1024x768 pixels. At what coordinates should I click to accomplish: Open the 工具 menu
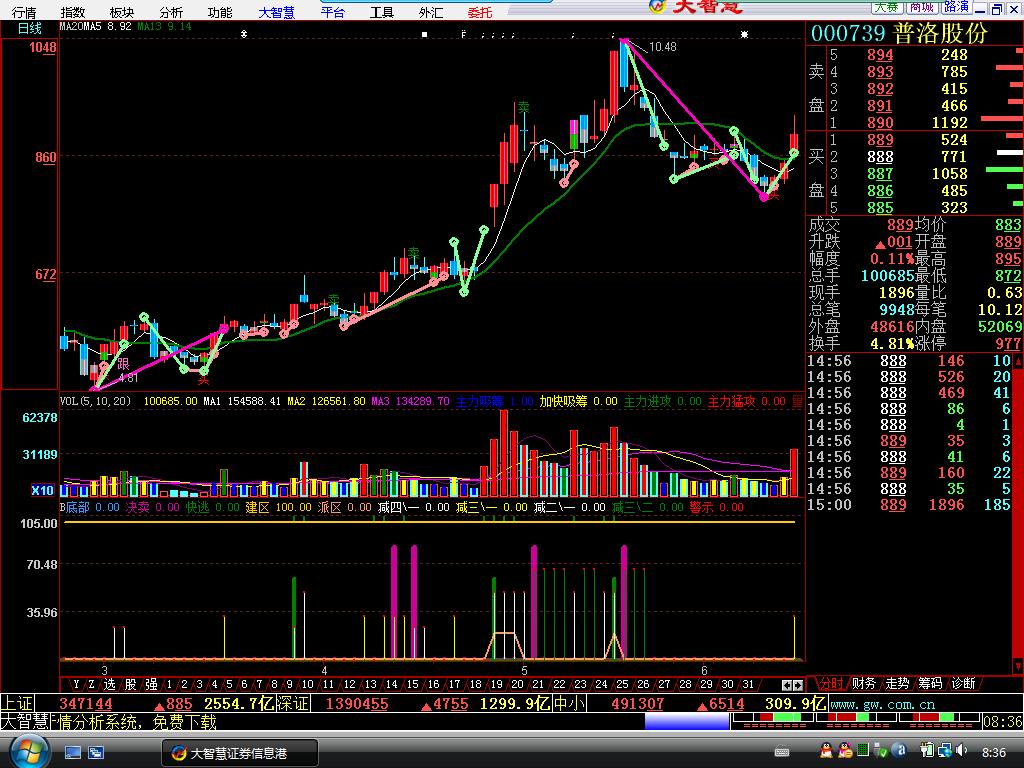pos(381,12)
